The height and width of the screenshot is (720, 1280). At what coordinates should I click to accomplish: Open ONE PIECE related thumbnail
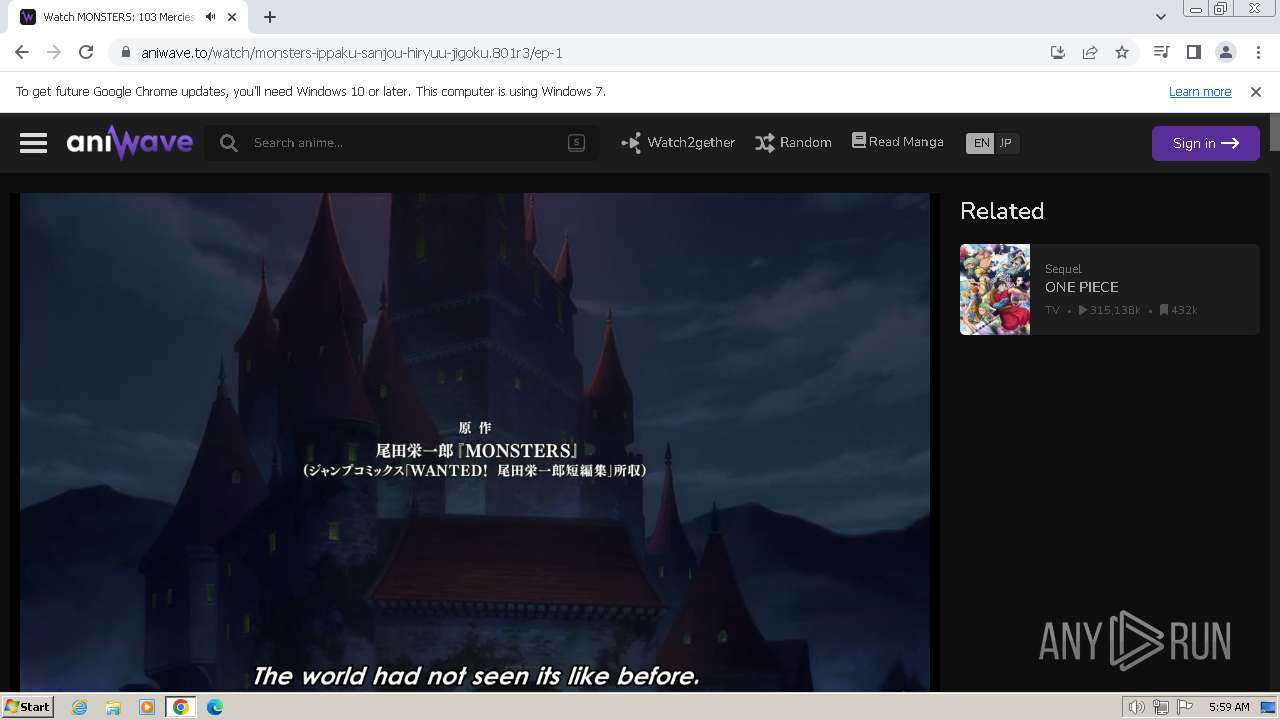pyautogui.click(x=995, y=289)
